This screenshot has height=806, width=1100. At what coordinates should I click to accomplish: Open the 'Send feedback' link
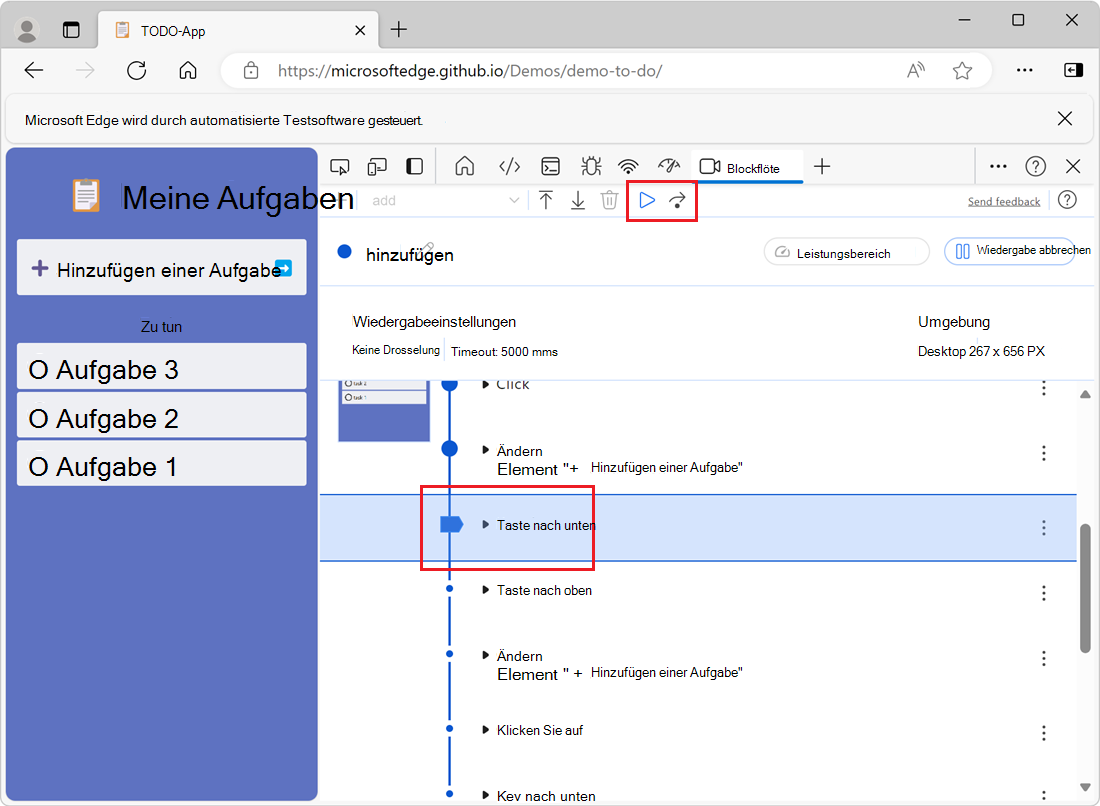pos(1003,202)
